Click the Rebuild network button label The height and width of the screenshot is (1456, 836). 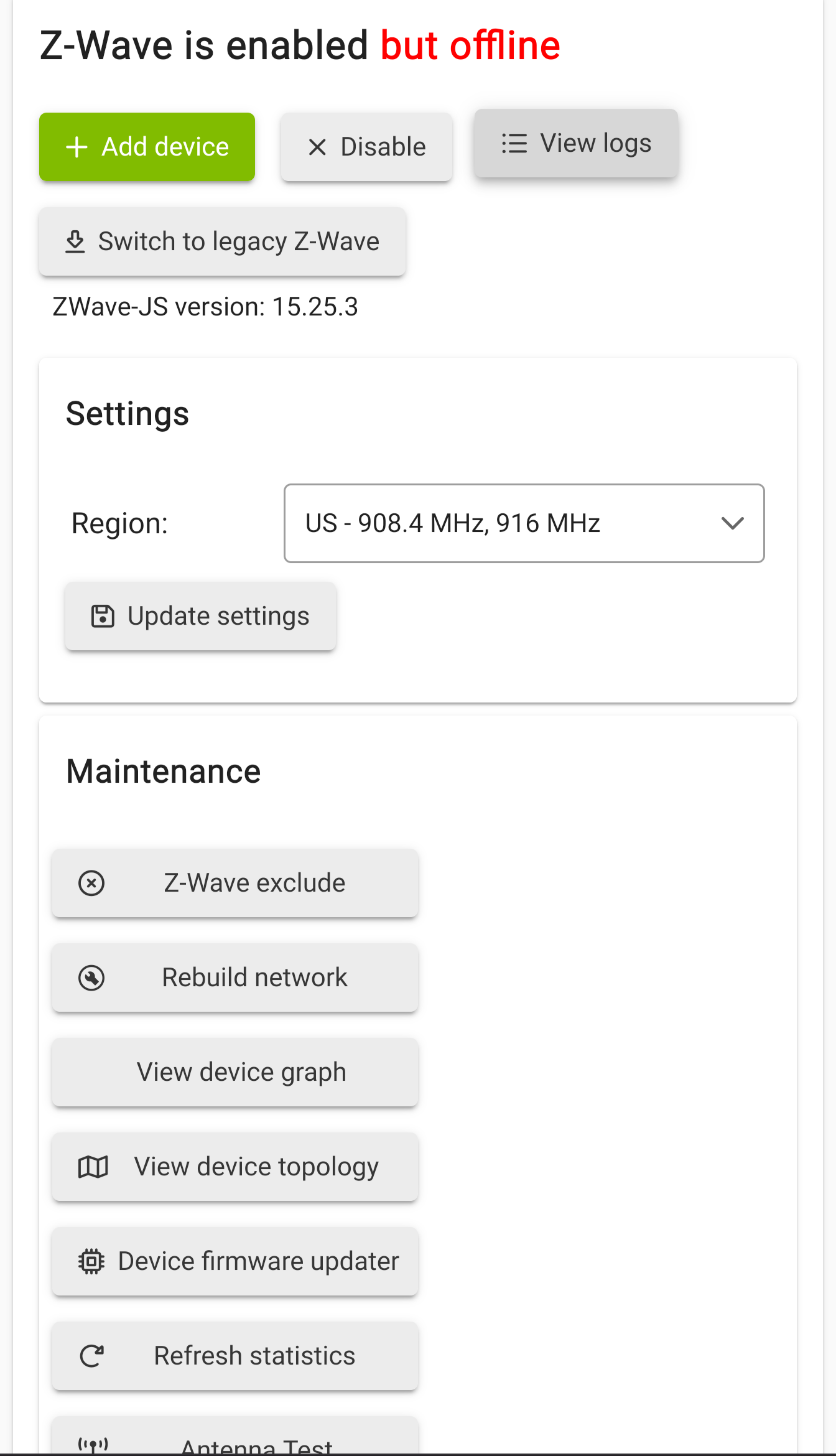[x=254, y=978]
